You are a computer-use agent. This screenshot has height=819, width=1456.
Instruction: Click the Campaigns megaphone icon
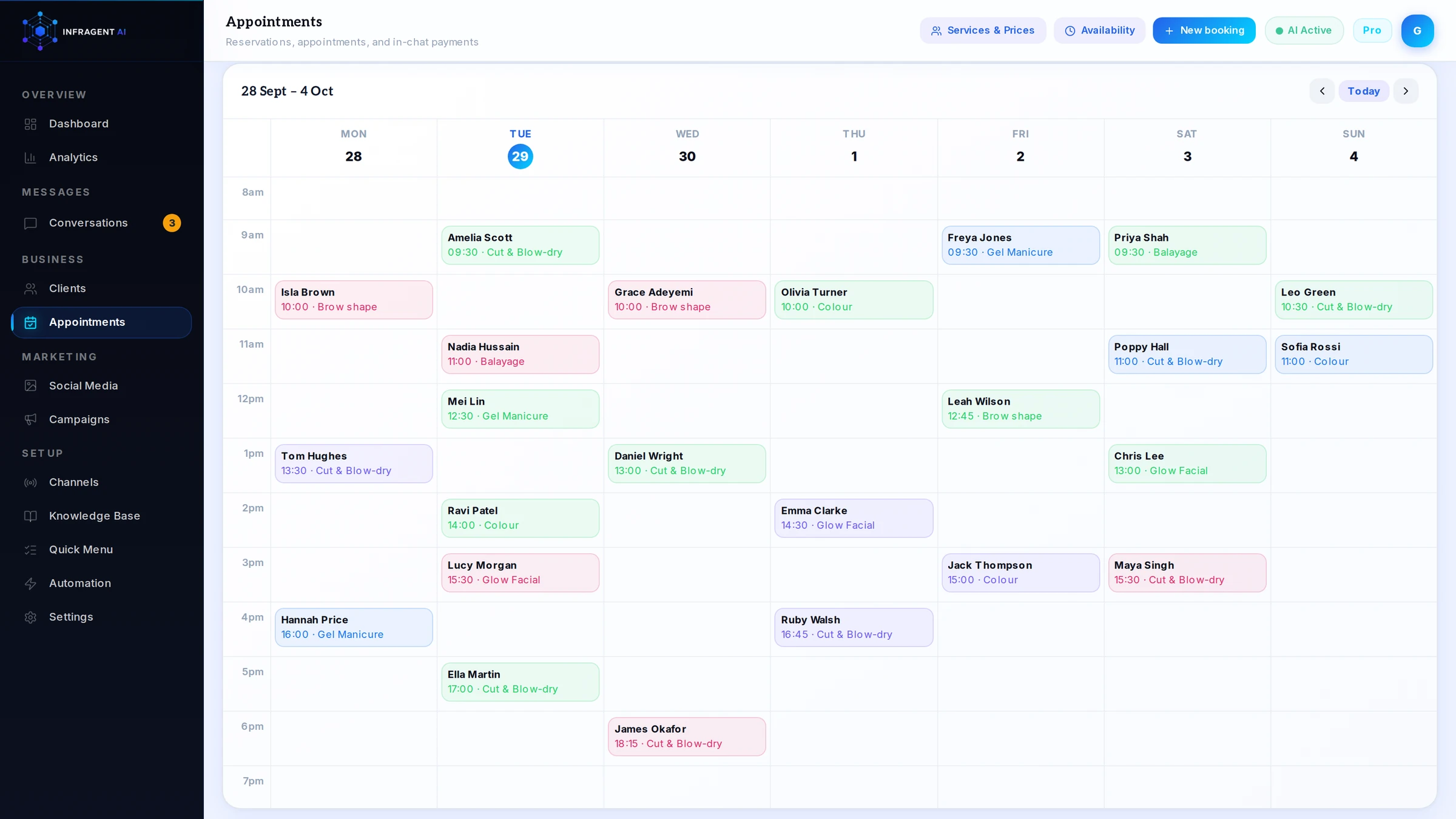click(x=30, y=420)
